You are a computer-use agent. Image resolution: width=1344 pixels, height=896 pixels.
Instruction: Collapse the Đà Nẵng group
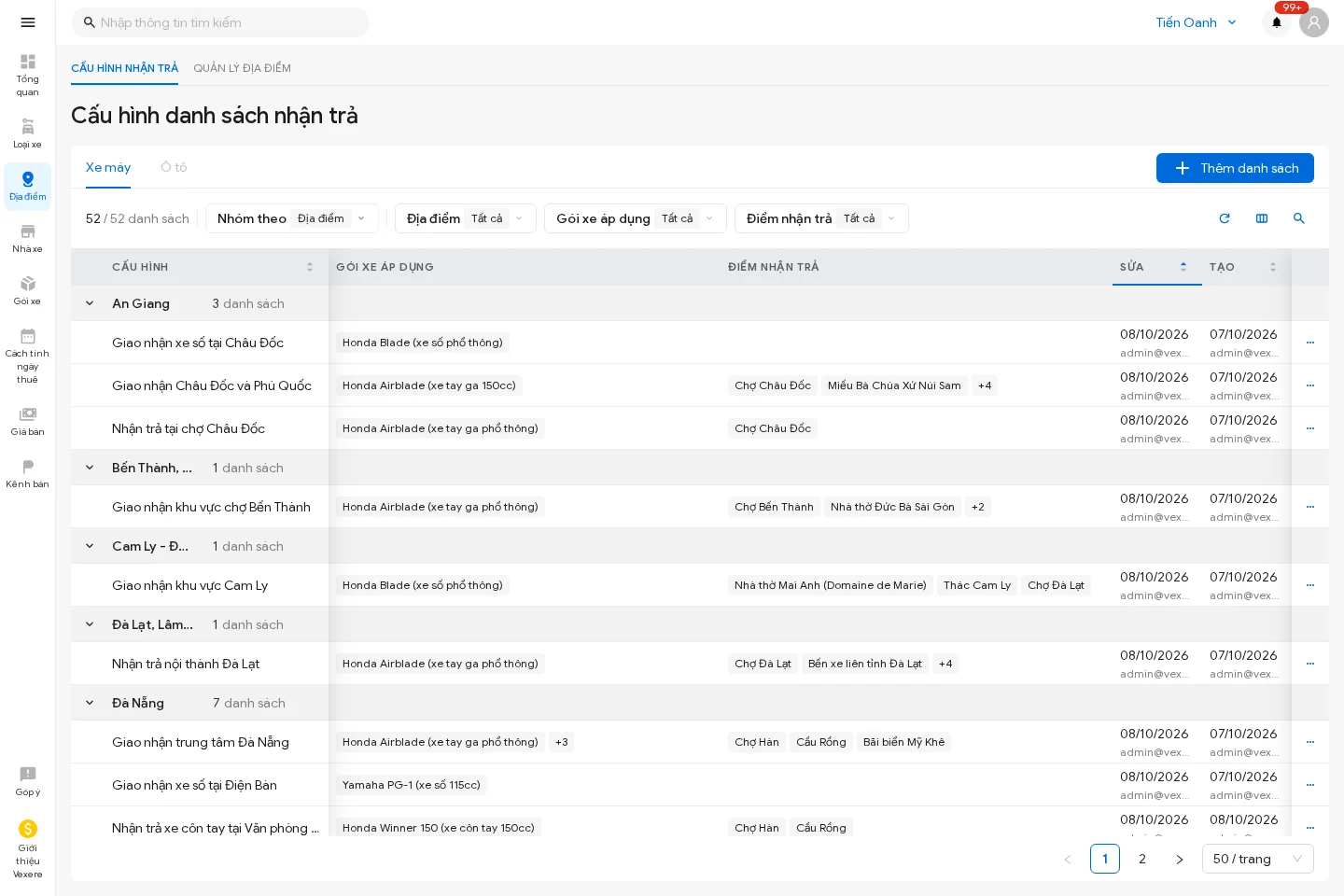[90, 703]
